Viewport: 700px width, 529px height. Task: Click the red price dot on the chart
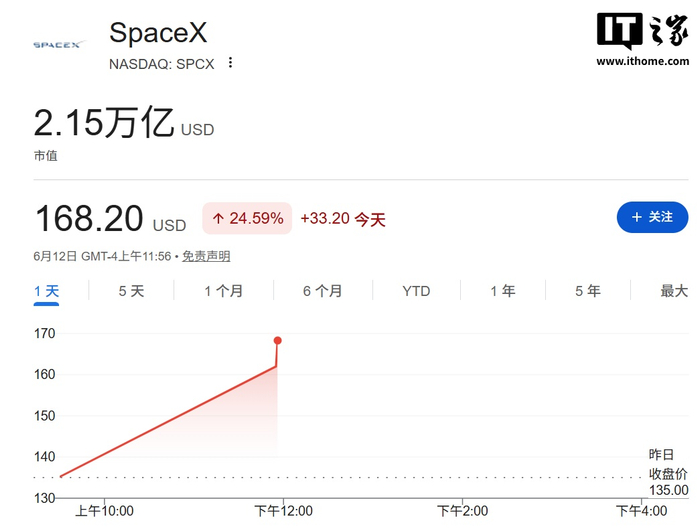pos(277,341)
